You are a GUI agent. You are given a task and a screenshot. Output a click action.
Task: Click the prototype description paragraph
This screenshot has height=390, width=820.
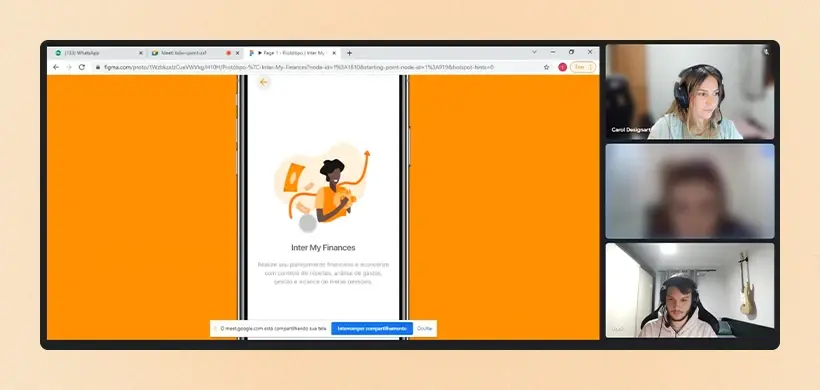(323, 273)
